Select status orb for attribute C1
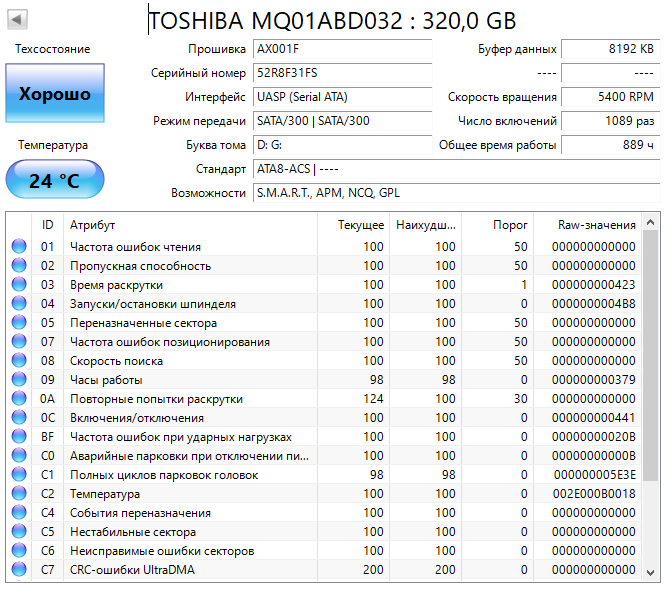This screenshot has width=668, height=591. [19, 475]
